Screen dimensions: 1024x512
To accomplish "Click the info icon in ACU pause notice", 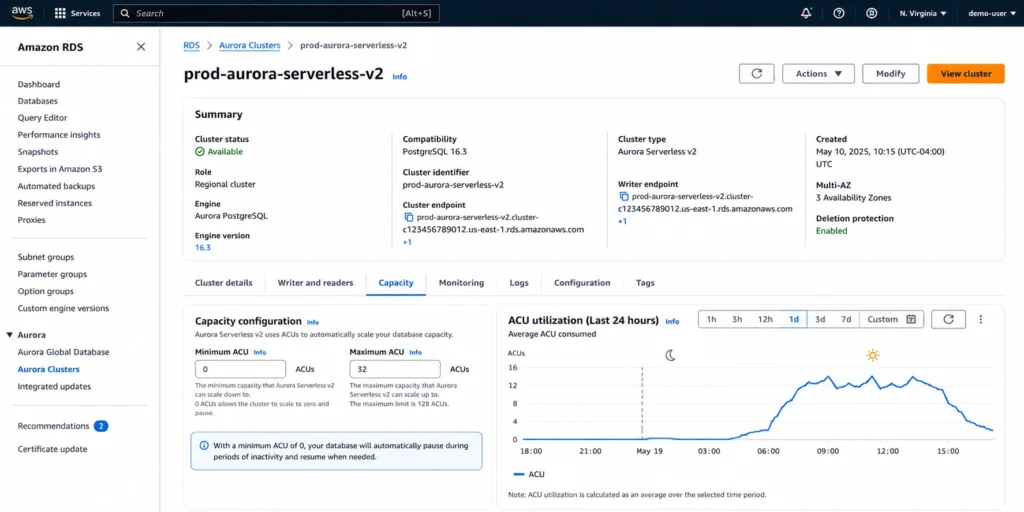I will coord(204,445).
